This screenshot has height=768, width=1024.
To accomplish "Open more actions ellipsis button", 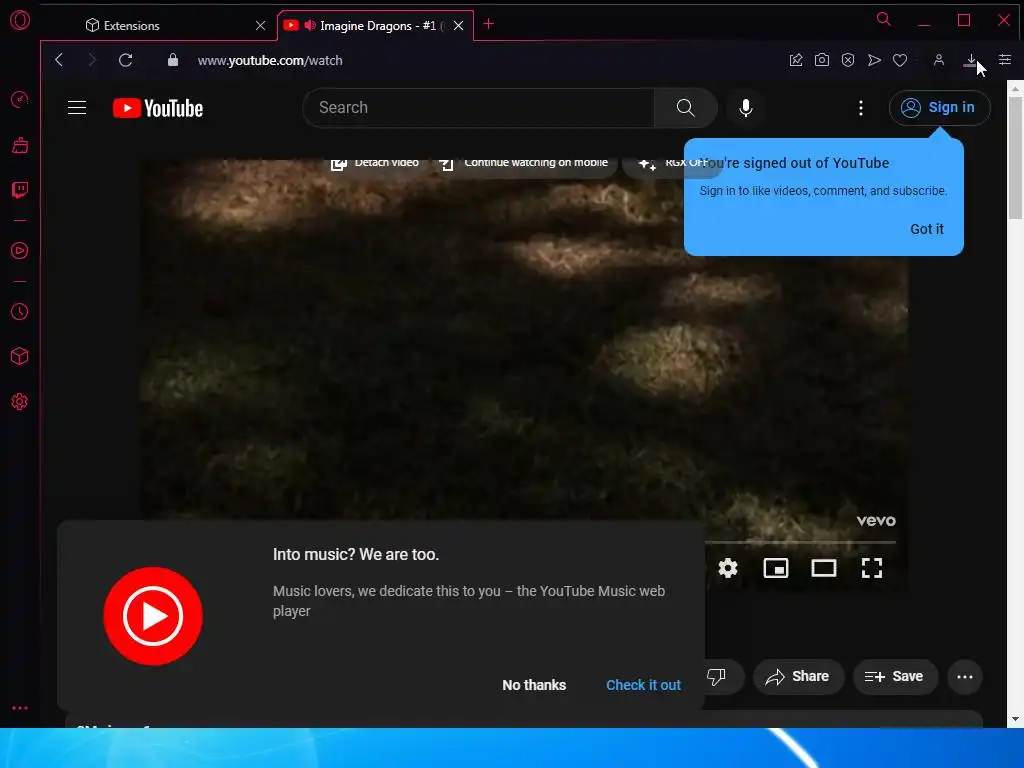I will pyautogui.click(x=965, y=677).
